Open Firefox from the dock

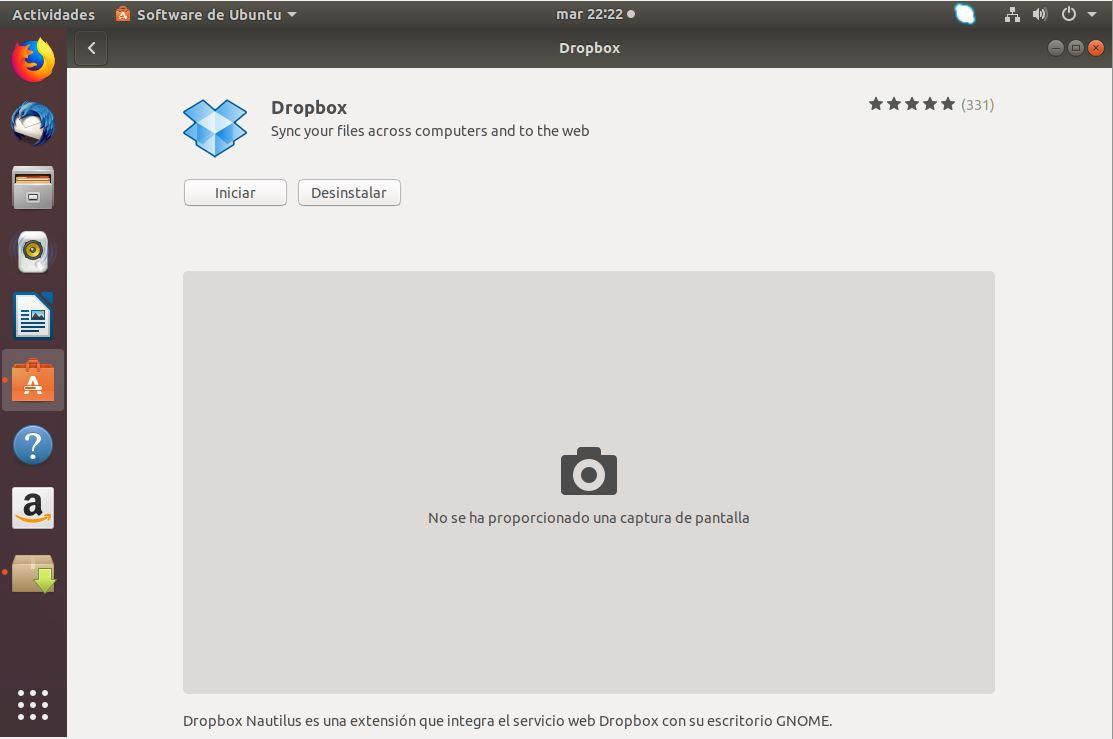tap(33, 58)
